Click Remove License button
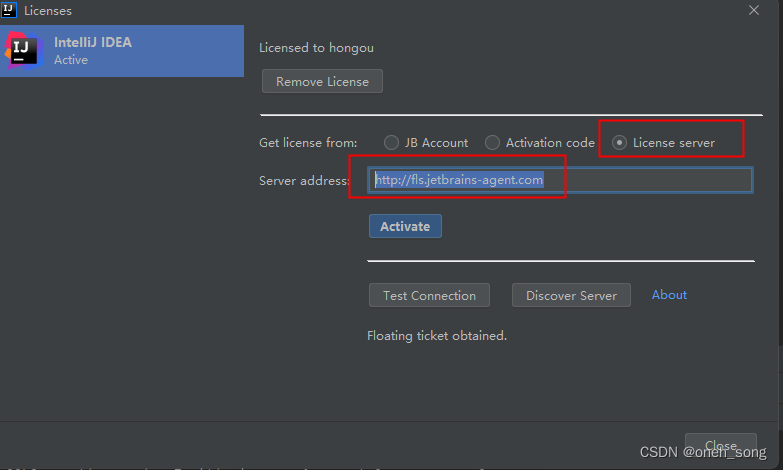This screenshot has width=783, height=470. coord(322,81)
